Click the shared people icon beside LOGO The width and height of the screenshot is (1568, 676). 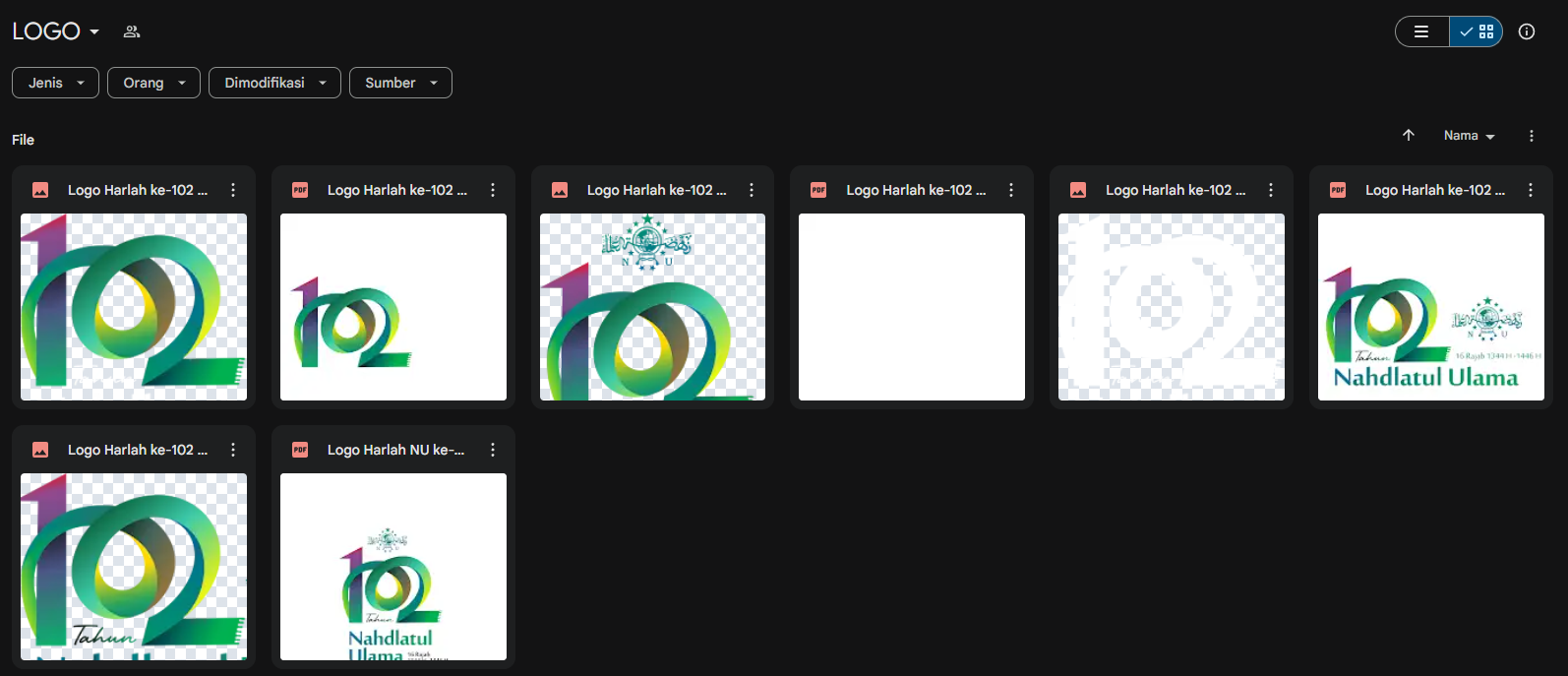tap(132, 31)
